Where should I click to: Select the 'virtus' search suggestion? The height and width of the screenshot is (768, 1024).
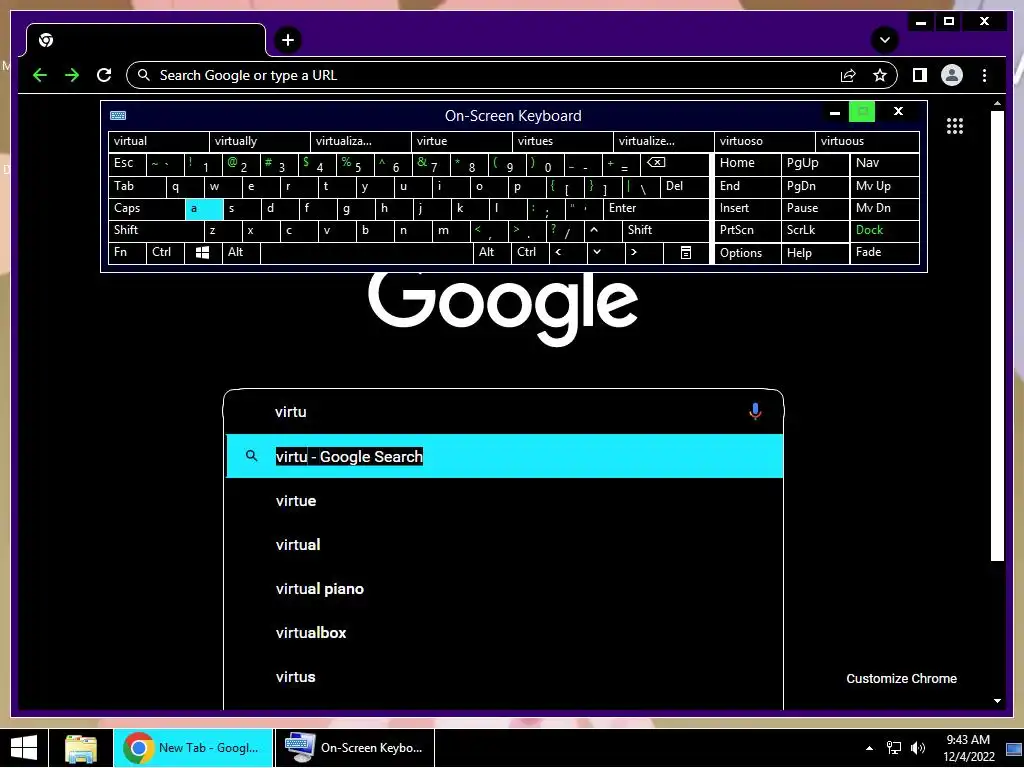[x=504, y=677]
